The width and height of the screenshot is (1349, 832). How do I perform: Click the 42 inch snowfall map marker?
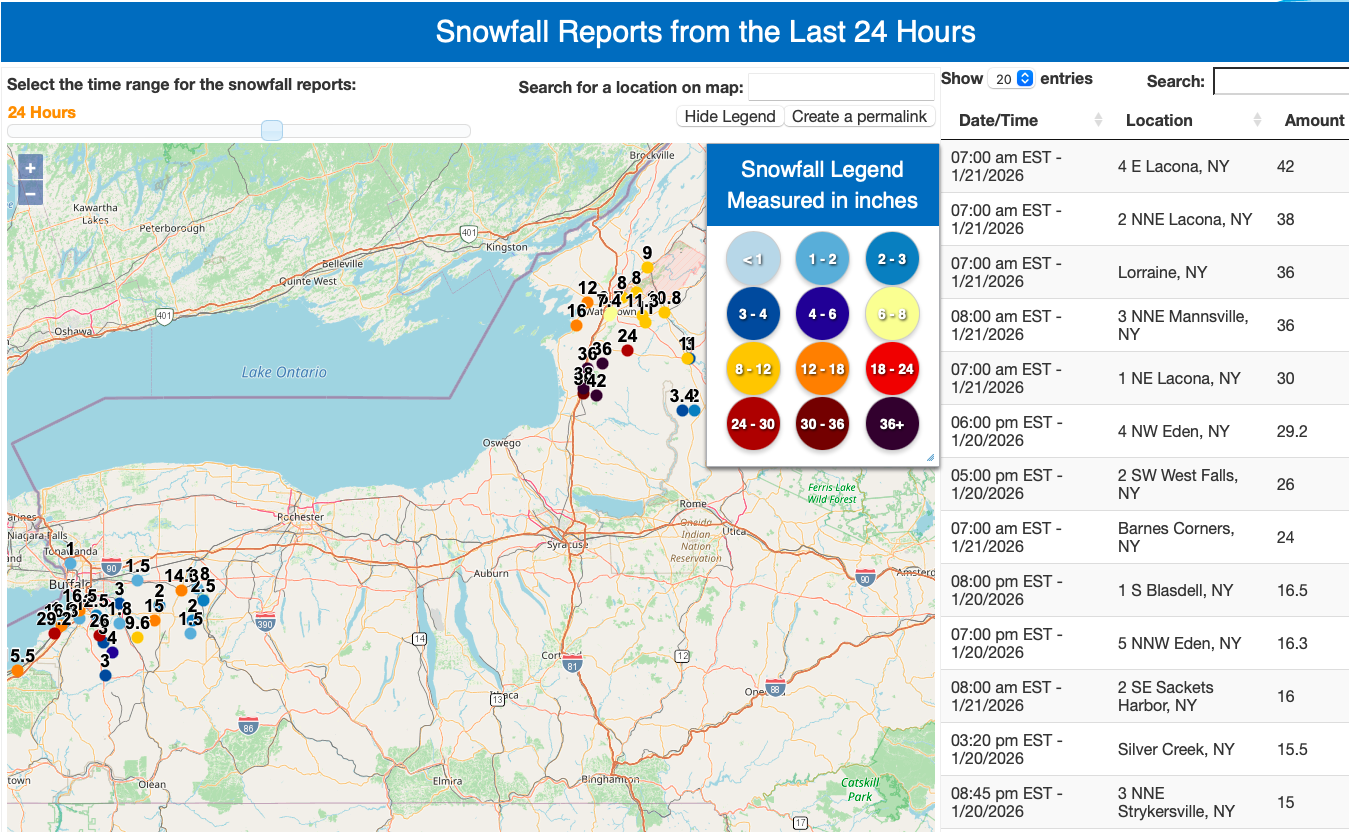(x=596, y=395)
